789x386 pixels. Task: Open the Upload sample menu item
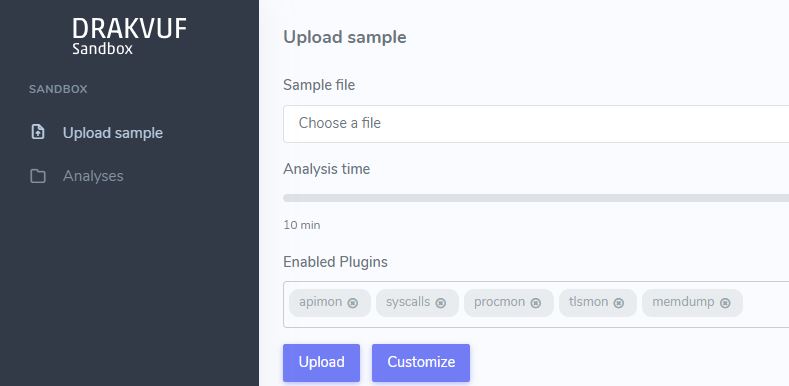113,133
